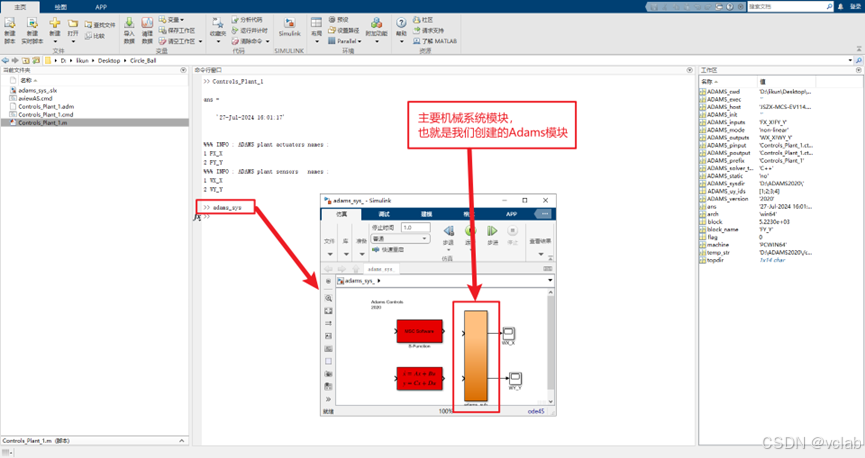The height and width of the screenshot is (458, 865).
Task: Click the New Live Script icon
Action: click(x=32, y=23)
